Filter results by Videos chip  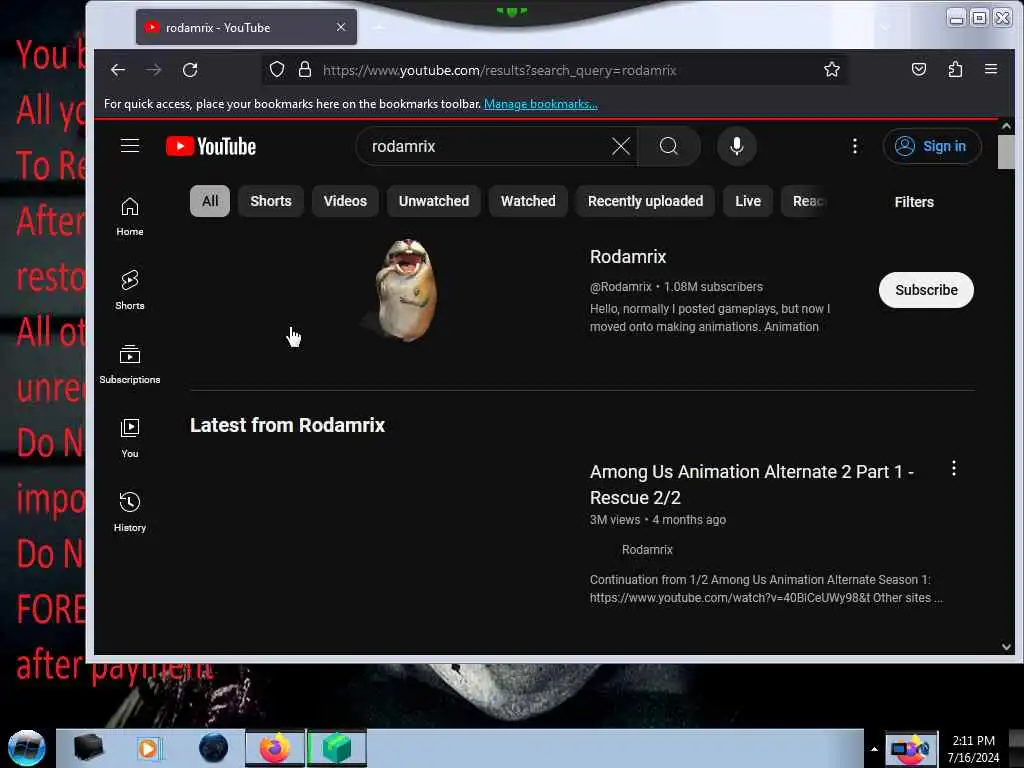point(345,201)
